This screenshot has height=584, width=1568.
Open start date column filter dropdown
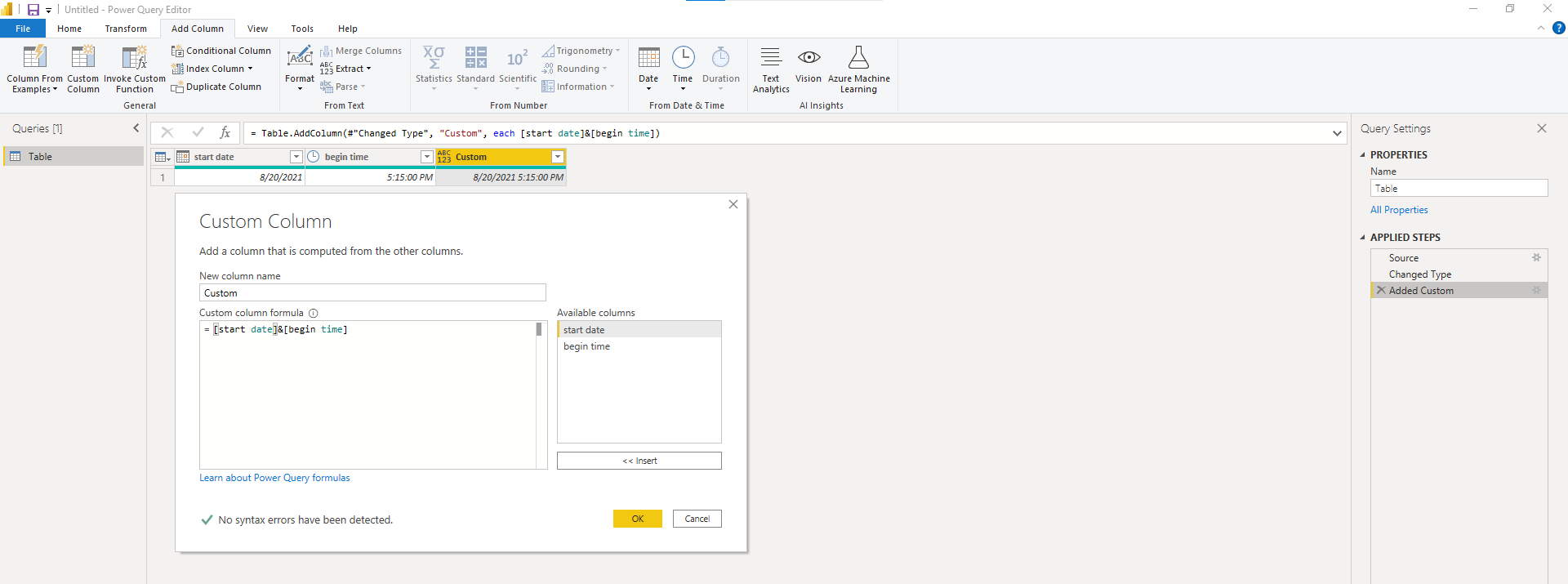[x=296, y=157]
